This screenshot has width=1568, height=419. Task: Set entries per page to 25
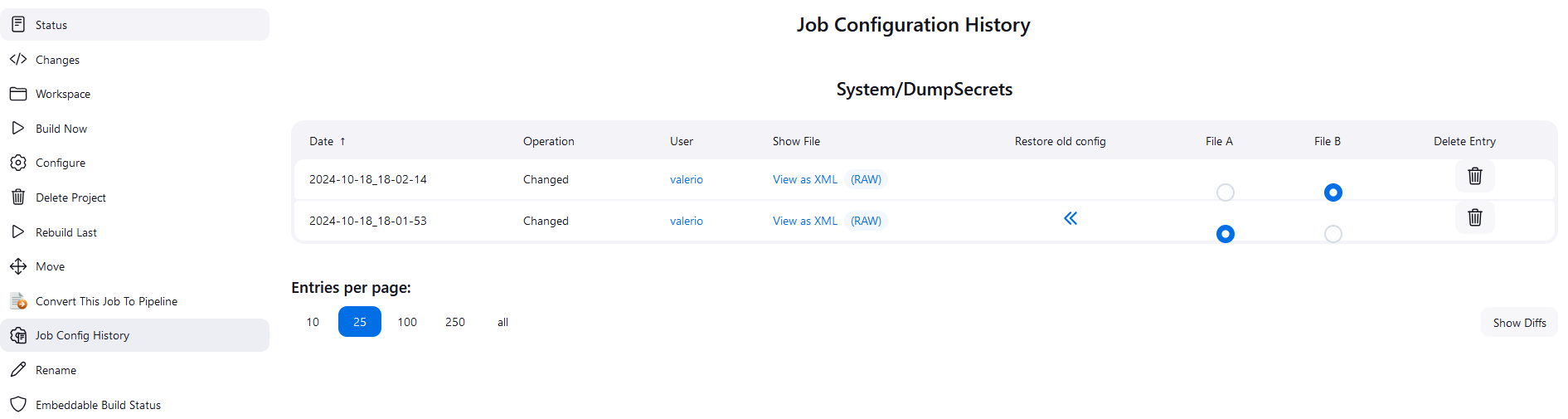point(360,322)
